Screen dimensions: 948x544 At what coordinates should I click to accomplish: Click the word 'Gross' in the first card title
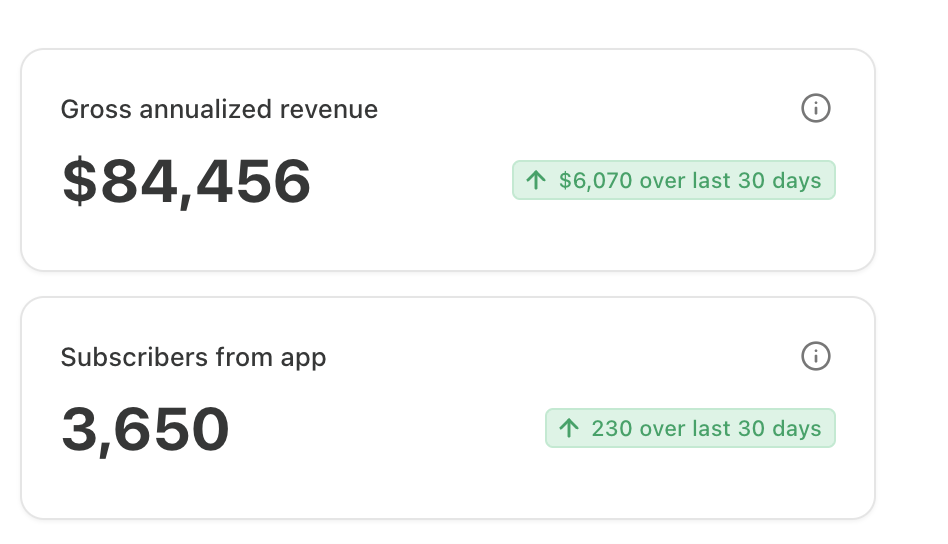tap(96, 109)
